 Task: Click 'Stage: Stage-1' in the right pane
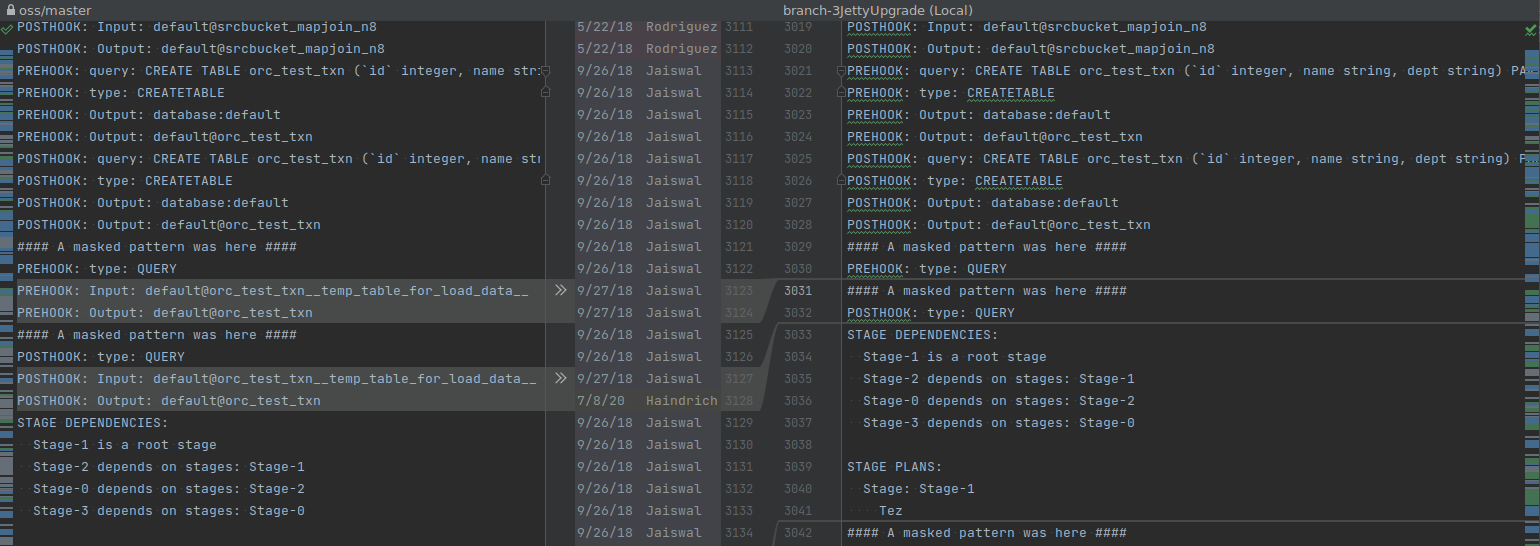[x=919, y=489]
